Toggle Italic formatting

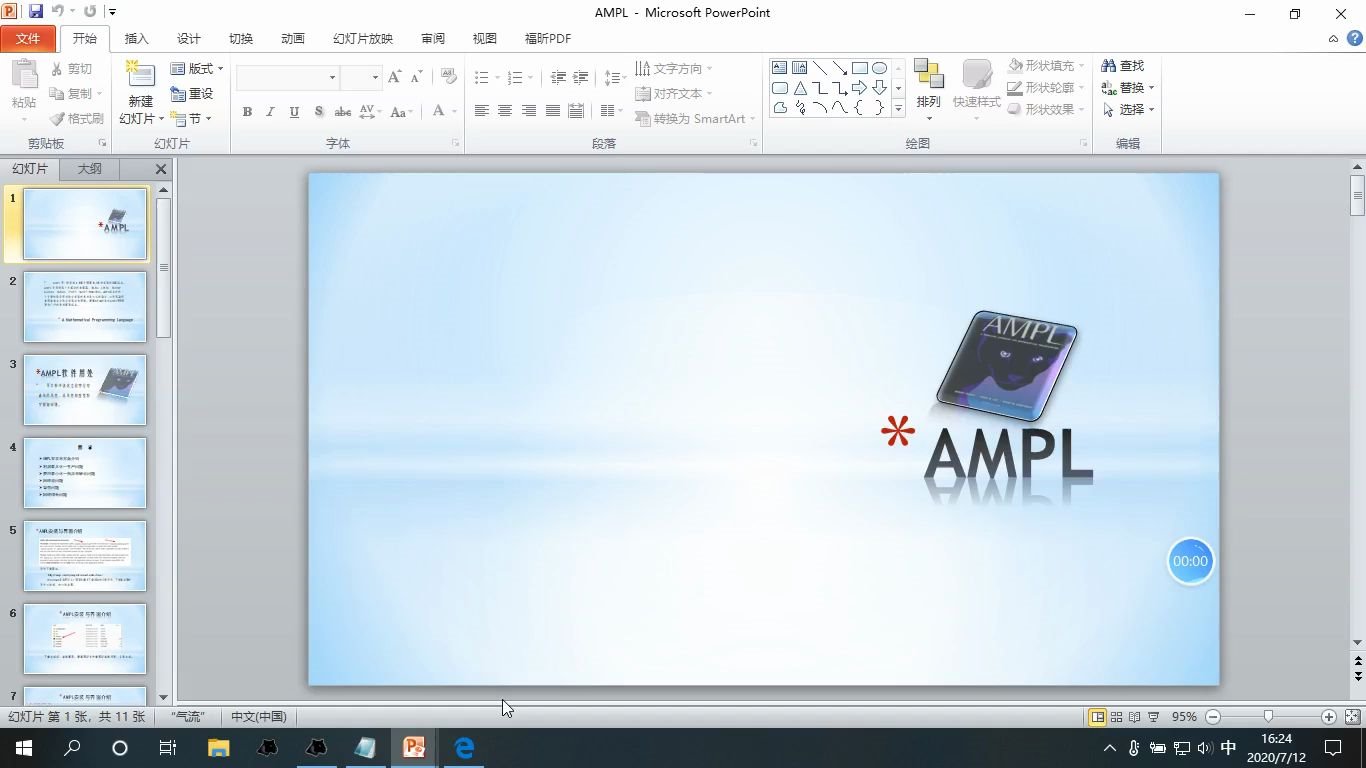coord(270,112)
